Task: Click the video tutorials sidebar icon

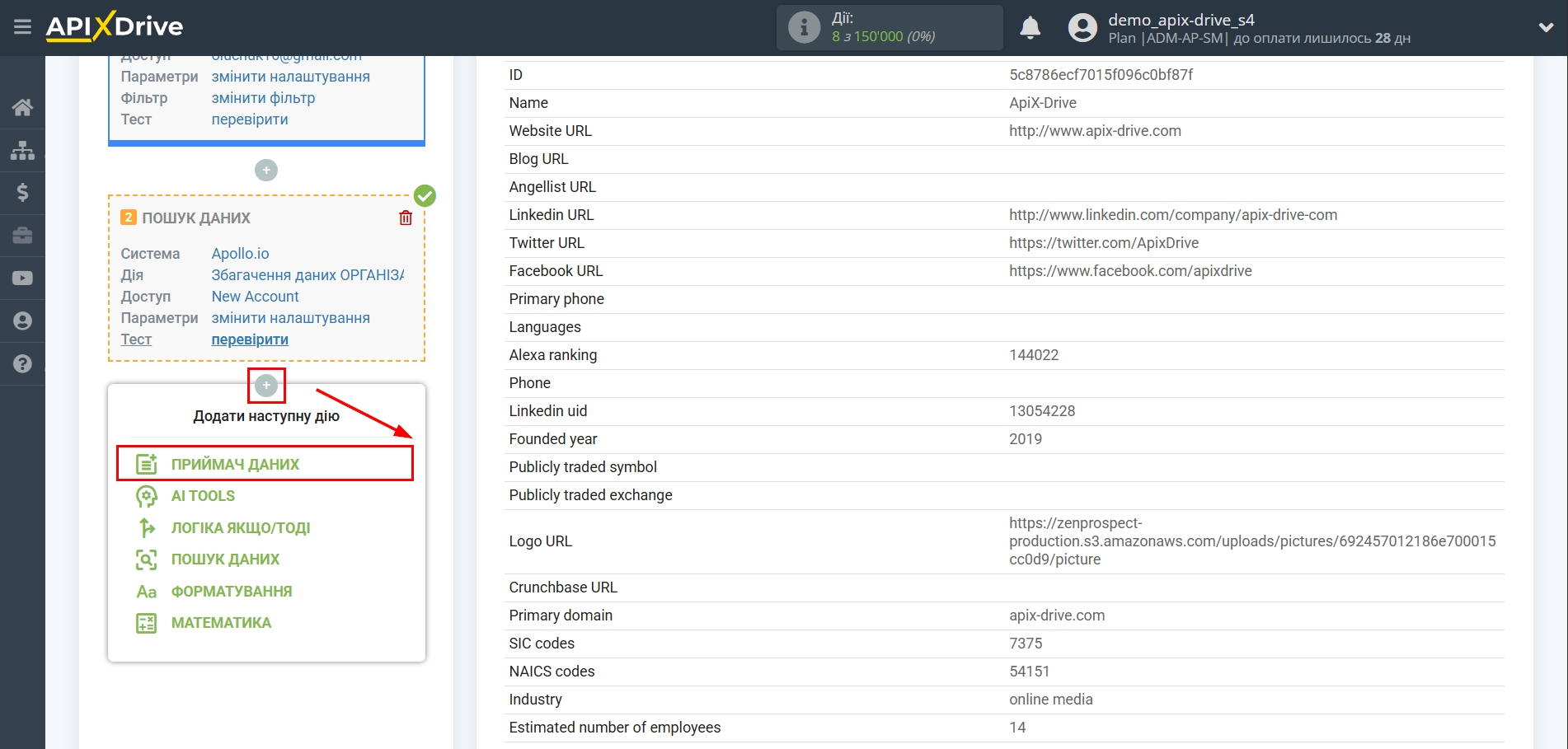Action: pos(22,278)
